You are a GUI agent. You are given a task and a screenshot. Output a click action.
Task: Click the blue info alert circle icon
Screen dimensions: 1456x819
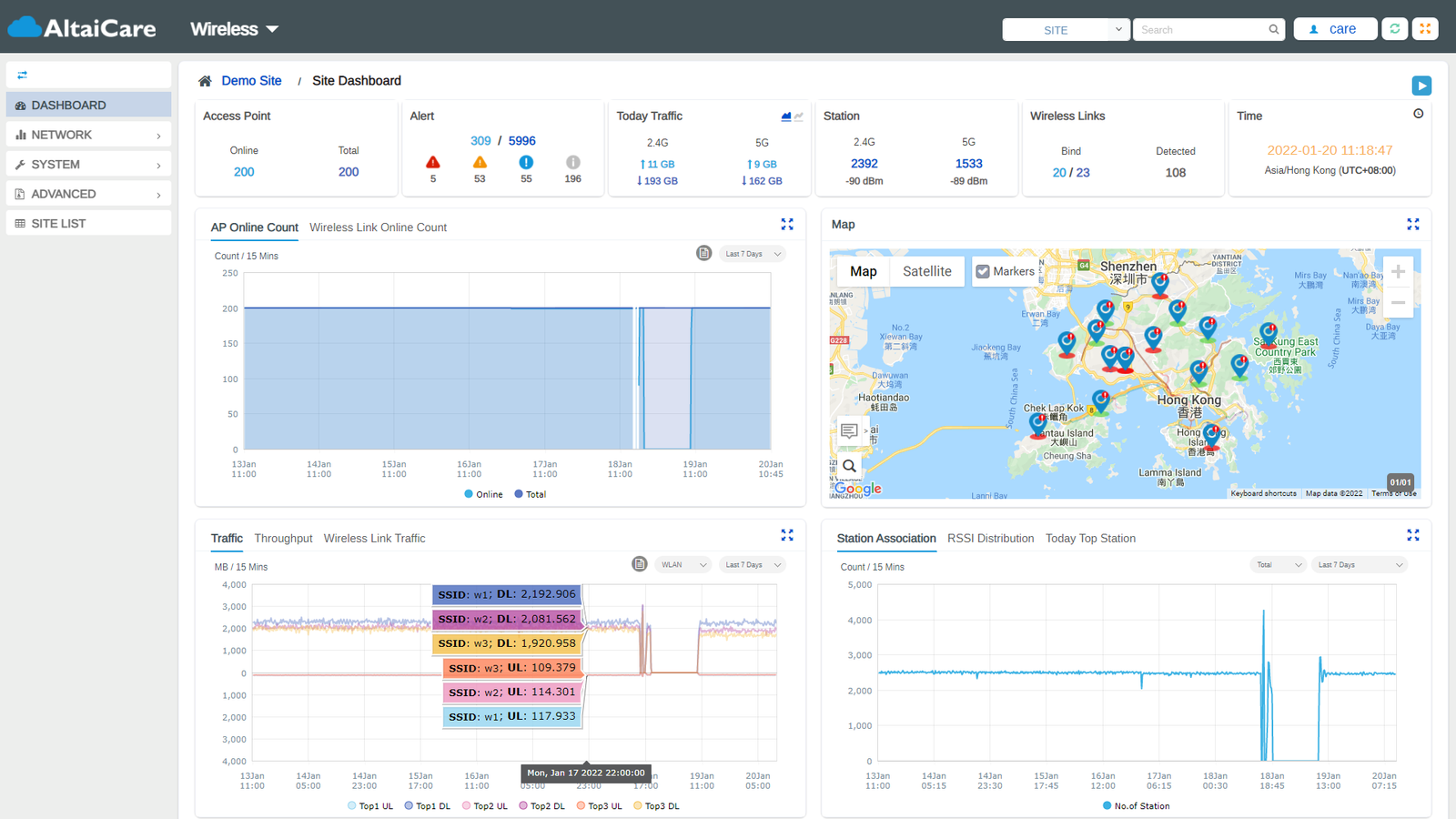coord(526,162)
